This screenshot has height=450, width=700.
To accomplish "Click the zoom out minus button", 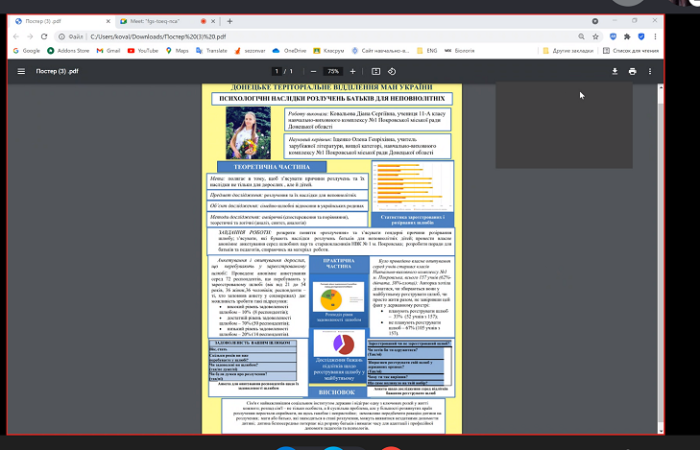I will 312,72.
